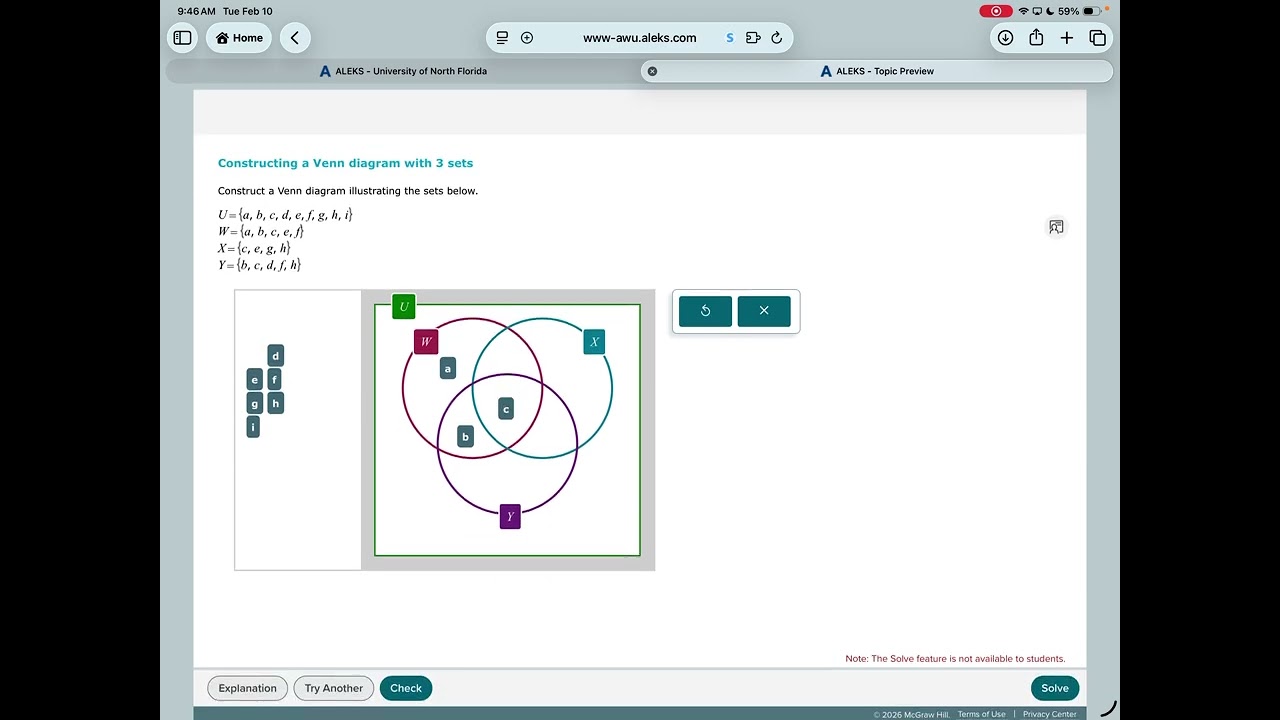Select the element tile e
The height and width of the screenshot is (720, 1280).
pos(255,380)
